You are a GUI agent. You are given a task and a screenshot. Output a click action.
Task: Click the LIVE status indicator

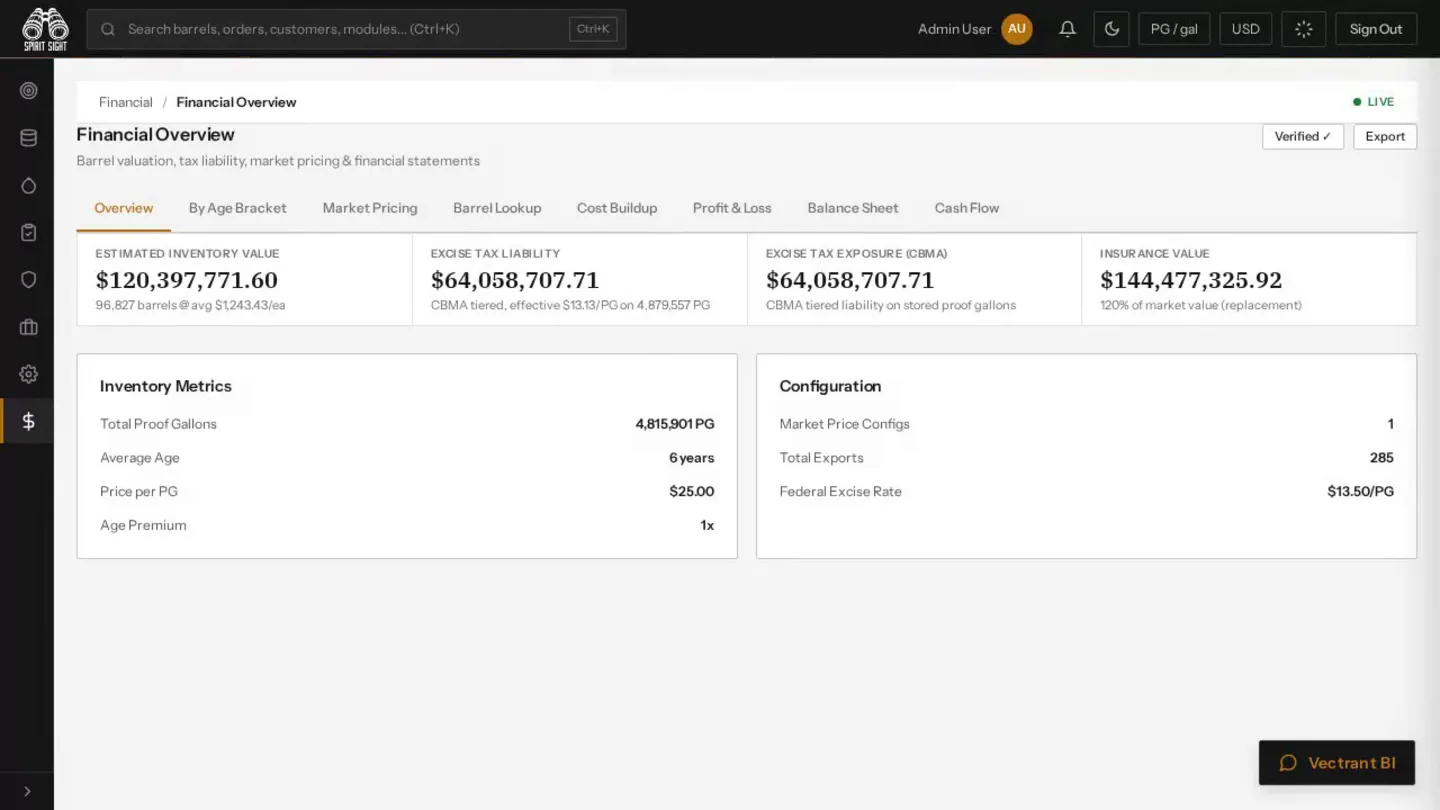1374,102
